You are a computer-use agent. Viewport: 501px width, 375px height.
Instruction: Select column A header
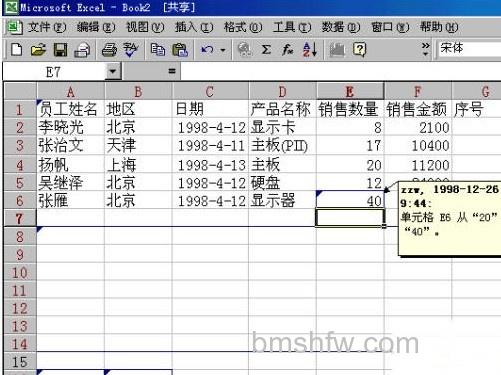pyautogui.click(x=70, y=91)
